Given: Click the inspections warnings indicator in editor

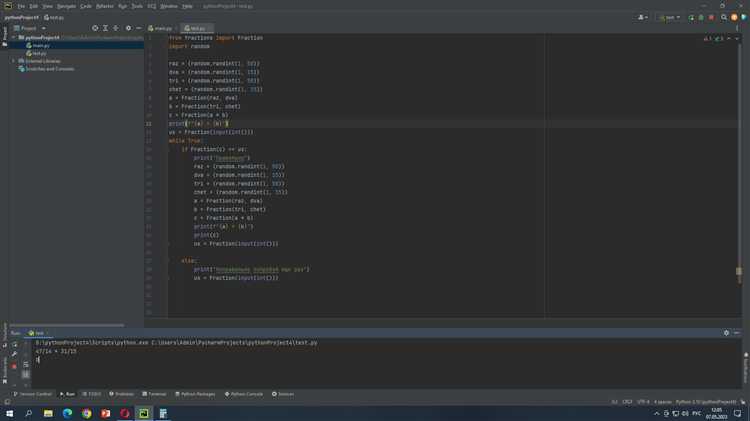Looking at the screenshot, I should click(714, 38).
